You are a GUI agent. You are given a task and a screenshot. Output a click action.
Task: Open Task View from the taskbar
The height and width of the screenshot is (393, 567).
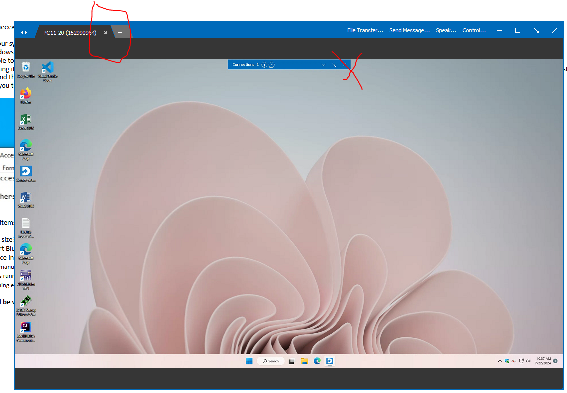click(291, 361)
